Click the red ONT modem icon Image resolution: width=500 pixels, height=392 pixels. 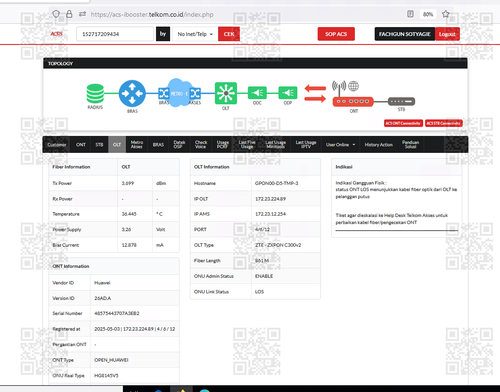(353, 101)
